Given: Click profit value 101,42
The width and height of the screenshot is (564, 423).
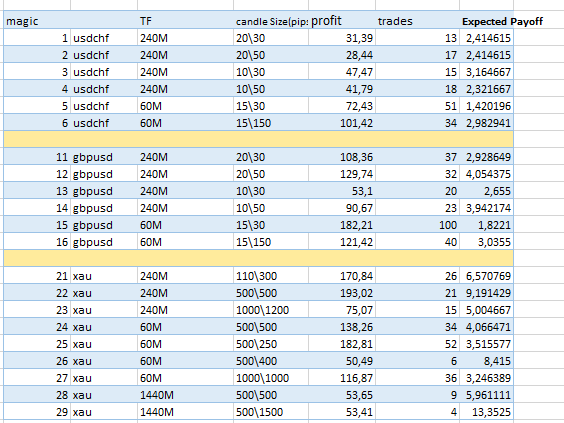Looking at the screenshot, I should click(342, 123).
